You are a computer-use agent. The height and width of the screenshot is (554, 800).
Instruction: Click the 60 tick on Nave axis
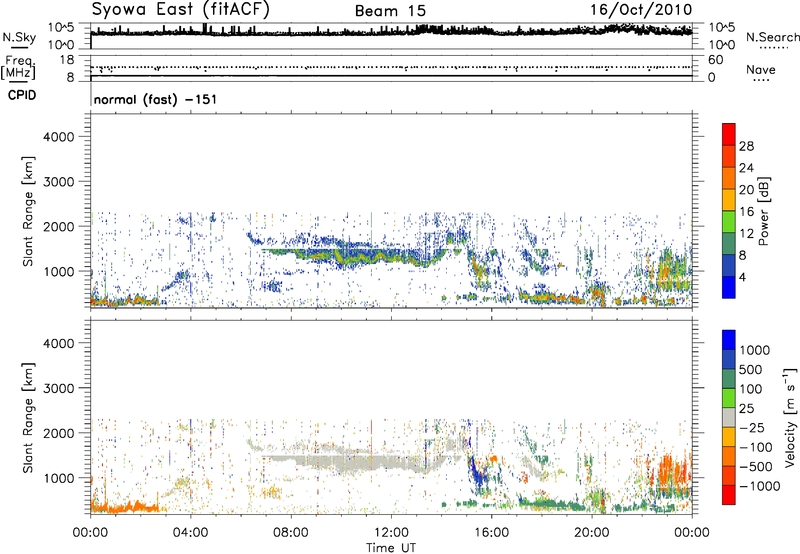(x=715, y=60)
